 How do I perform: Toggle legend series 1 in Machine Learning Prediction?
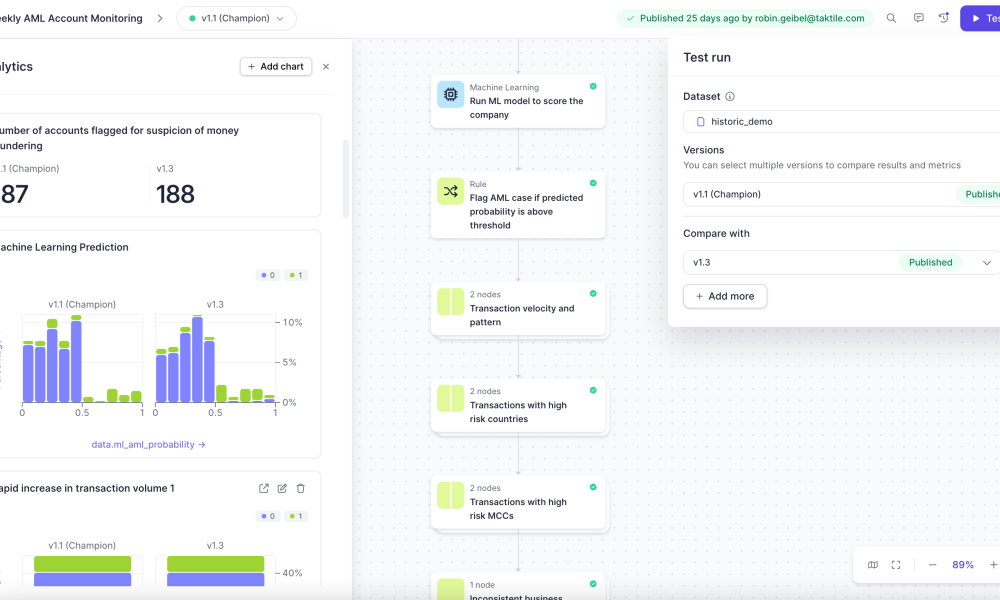[296, 275]
